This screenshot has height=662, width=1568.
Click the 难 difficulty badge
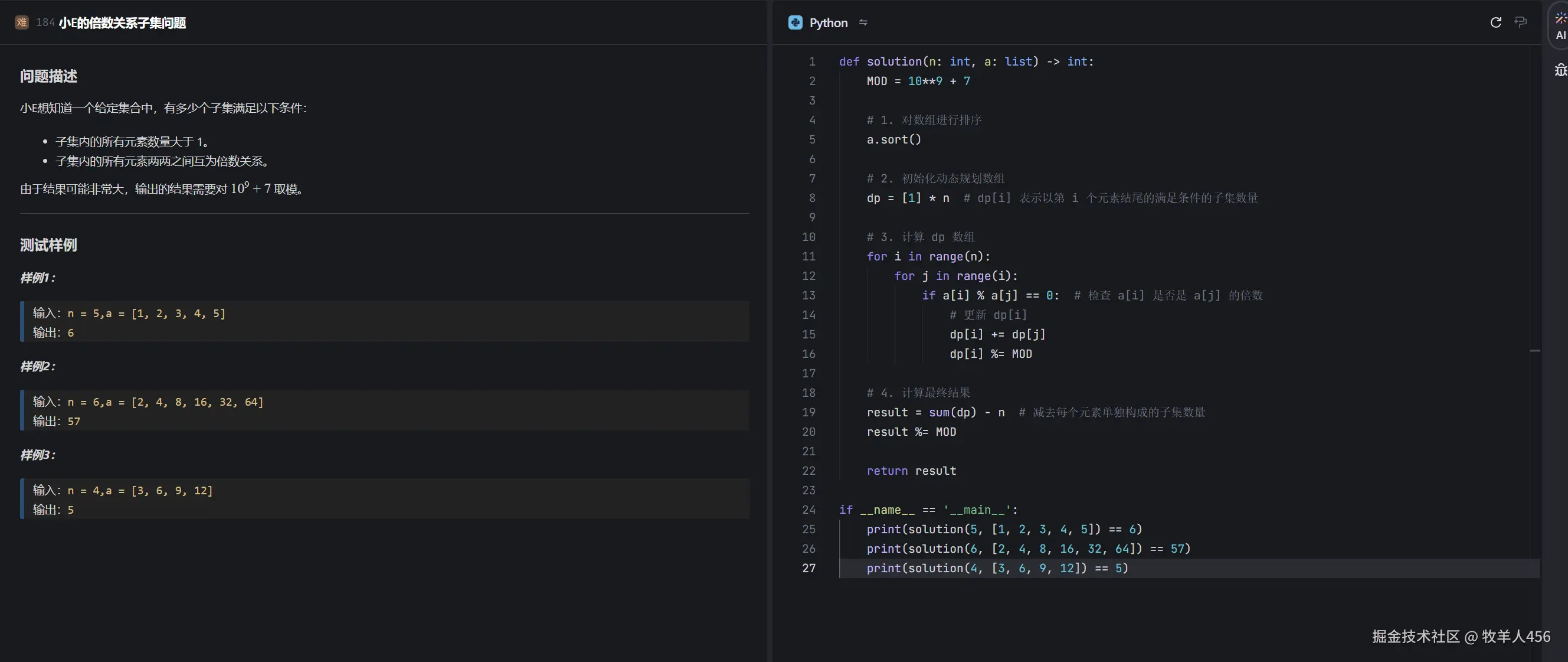pyautogui.click(x=22, y=22)
